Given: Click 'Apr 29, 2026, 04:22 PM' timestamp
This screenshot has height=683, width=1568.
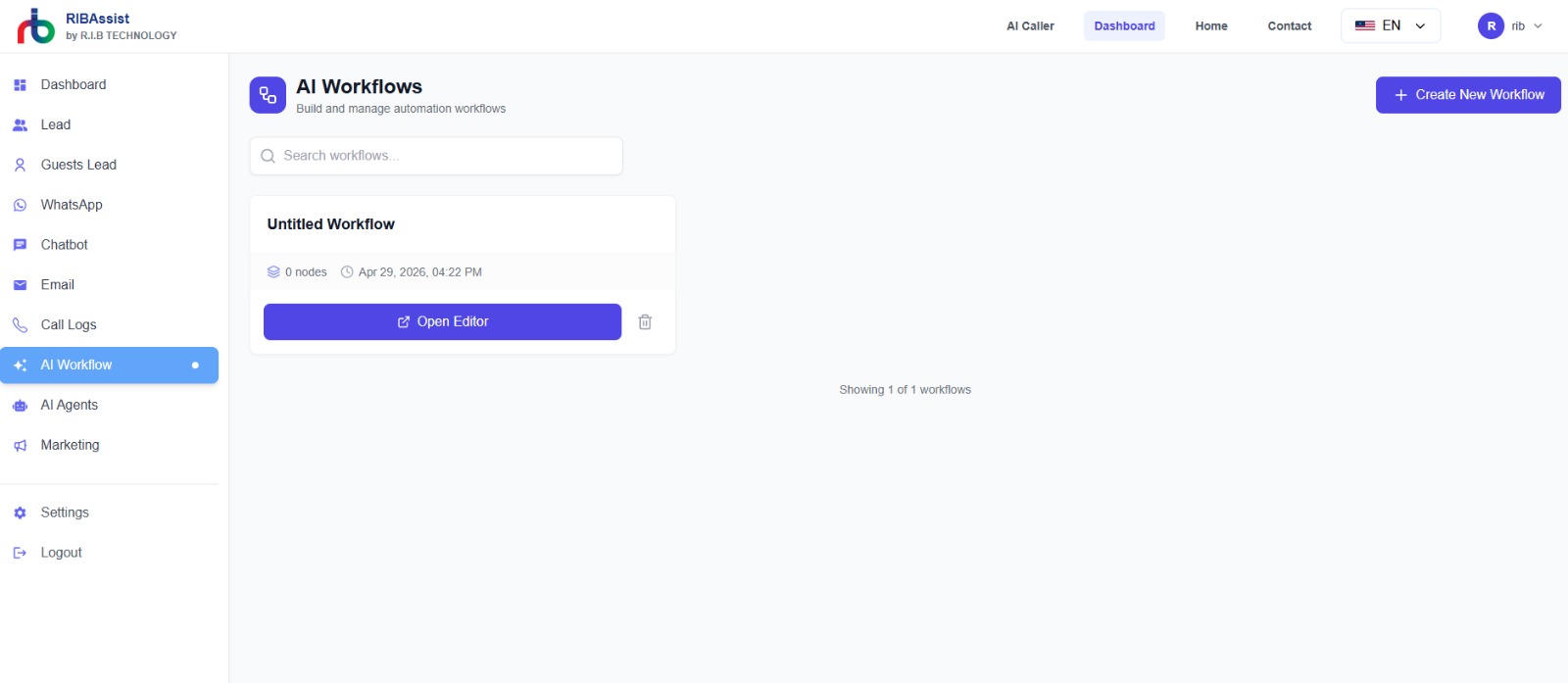Looking at the screenshot, I should pos(420,272).
